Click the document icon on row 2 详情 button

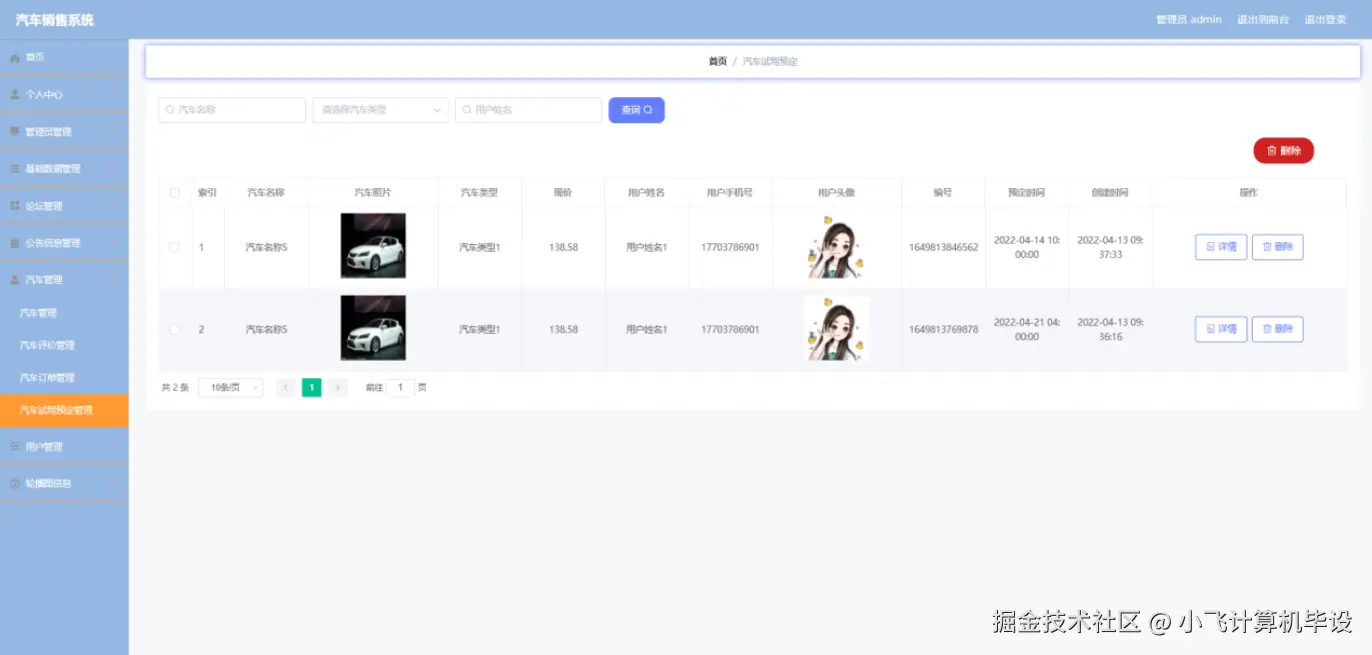(1211, 329)
